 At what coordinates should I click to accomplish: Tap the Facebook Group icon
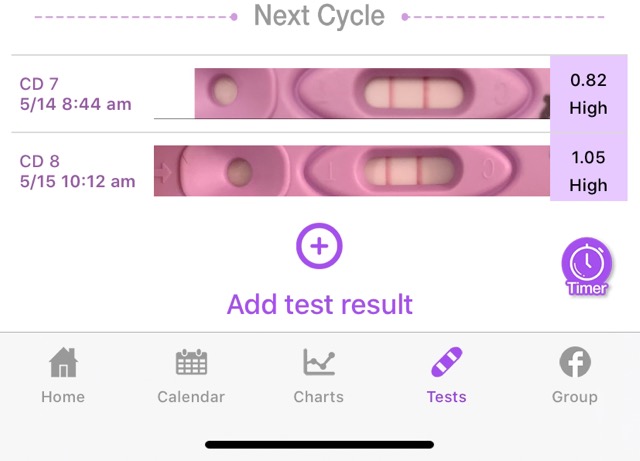tap(574, 362)
